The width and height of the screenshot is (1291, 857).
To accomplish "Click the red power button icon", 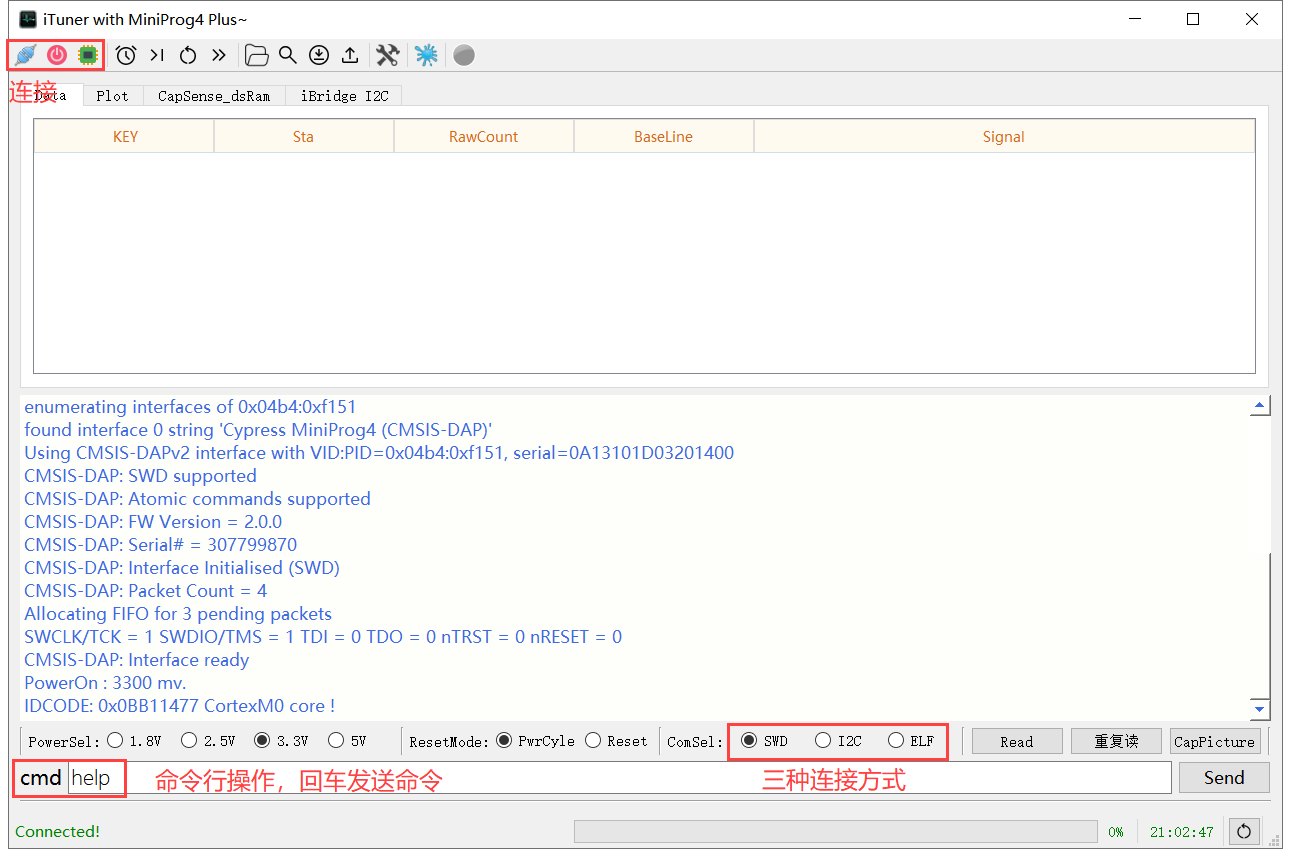I will (57, 55).
